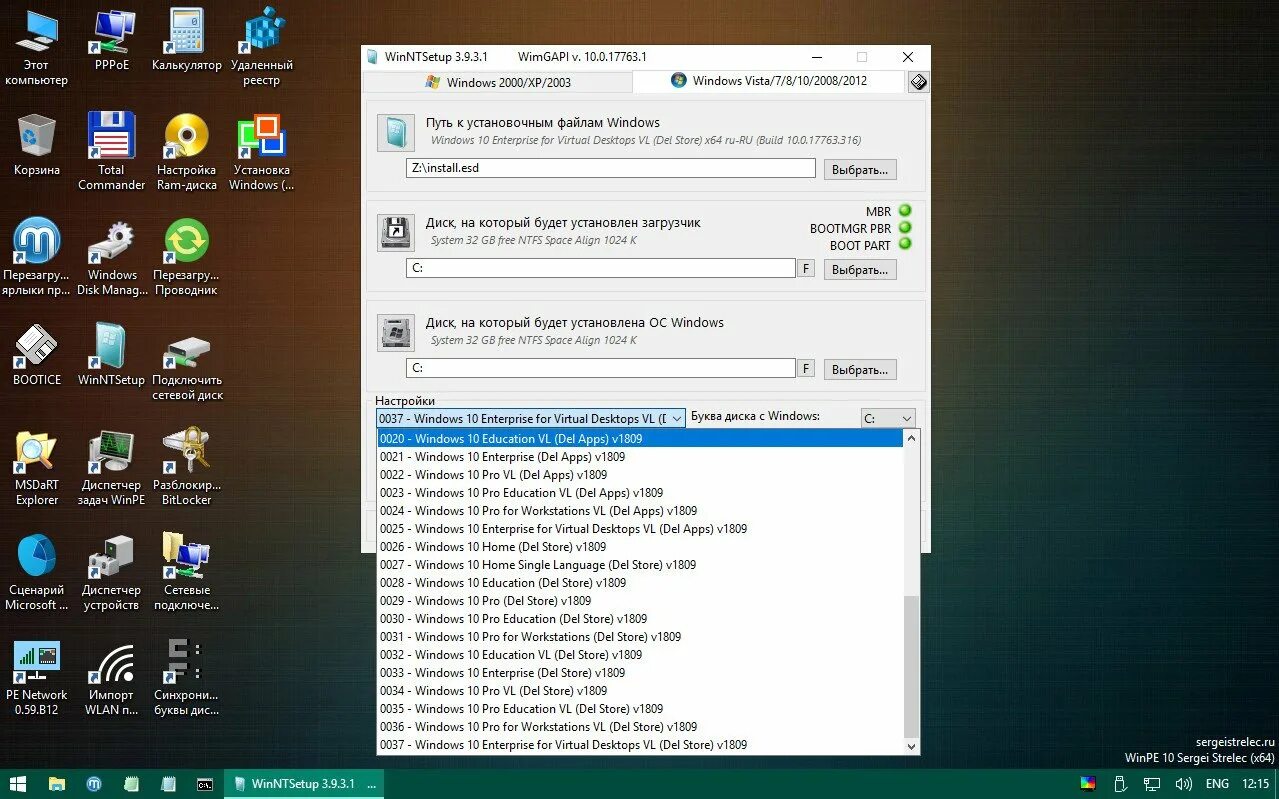
Task: Choose 0024 - Pro for Workstations VL (Del Apps)
Action: pos(639,510)
